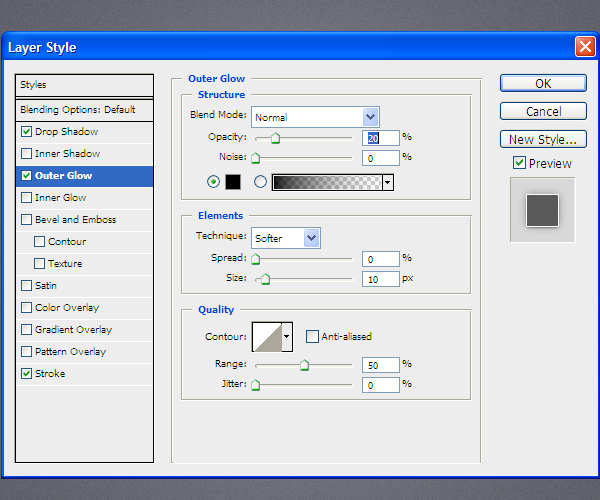Viewport: 600px width, 500px height.
Task: Select the Pattern Overlay settings row
Action: click(85, 352)
